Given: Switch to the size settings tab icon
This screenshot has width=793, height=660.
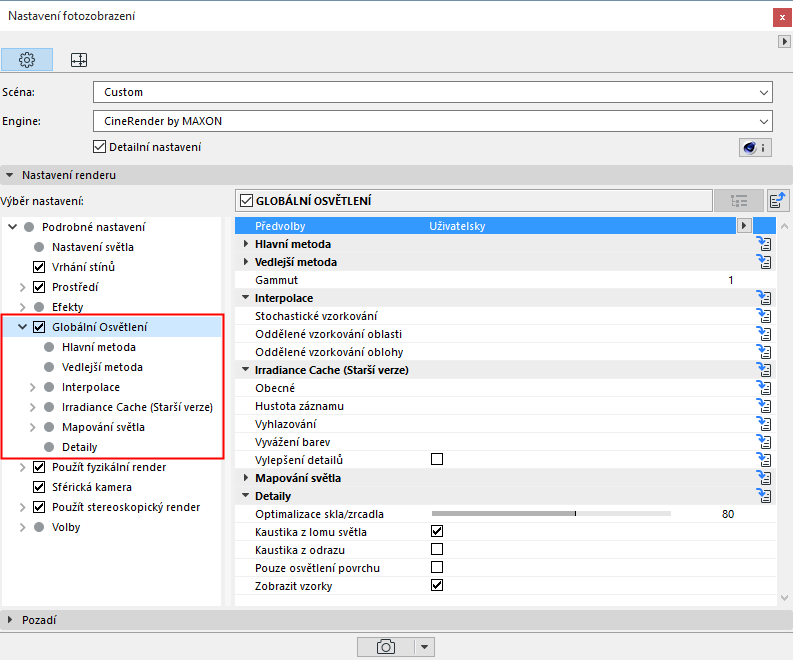Looking at the screenshot, I should pos(78,60).
